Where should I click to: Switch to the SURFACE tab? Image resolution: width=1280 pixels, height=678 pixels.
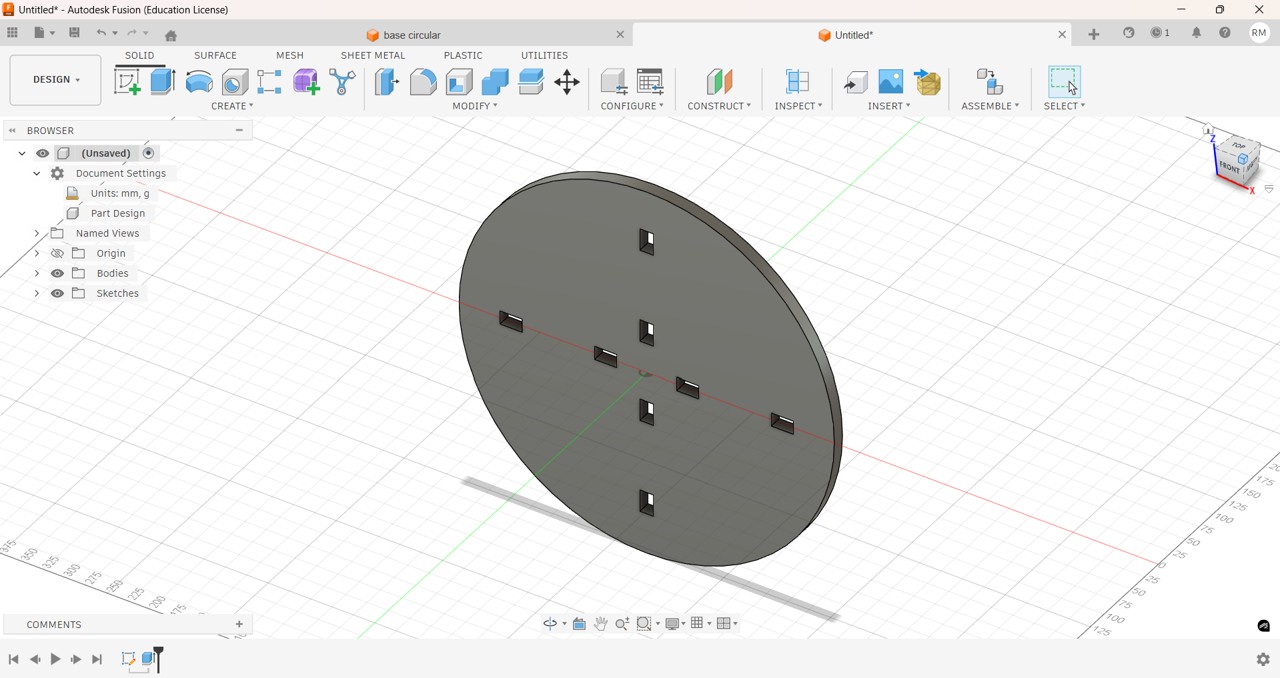[215, 56]
